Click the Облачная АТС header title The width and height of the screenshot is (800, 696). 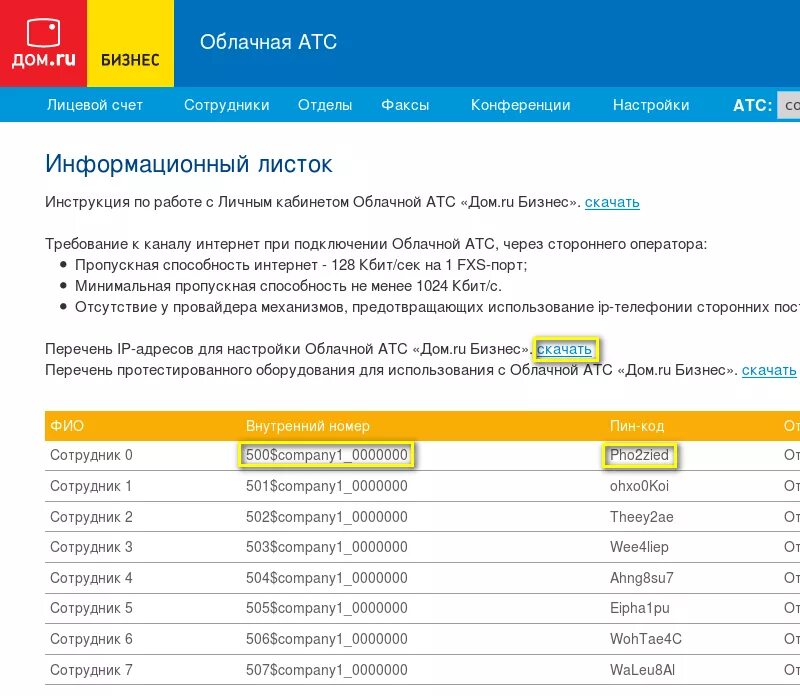(268, 42)
